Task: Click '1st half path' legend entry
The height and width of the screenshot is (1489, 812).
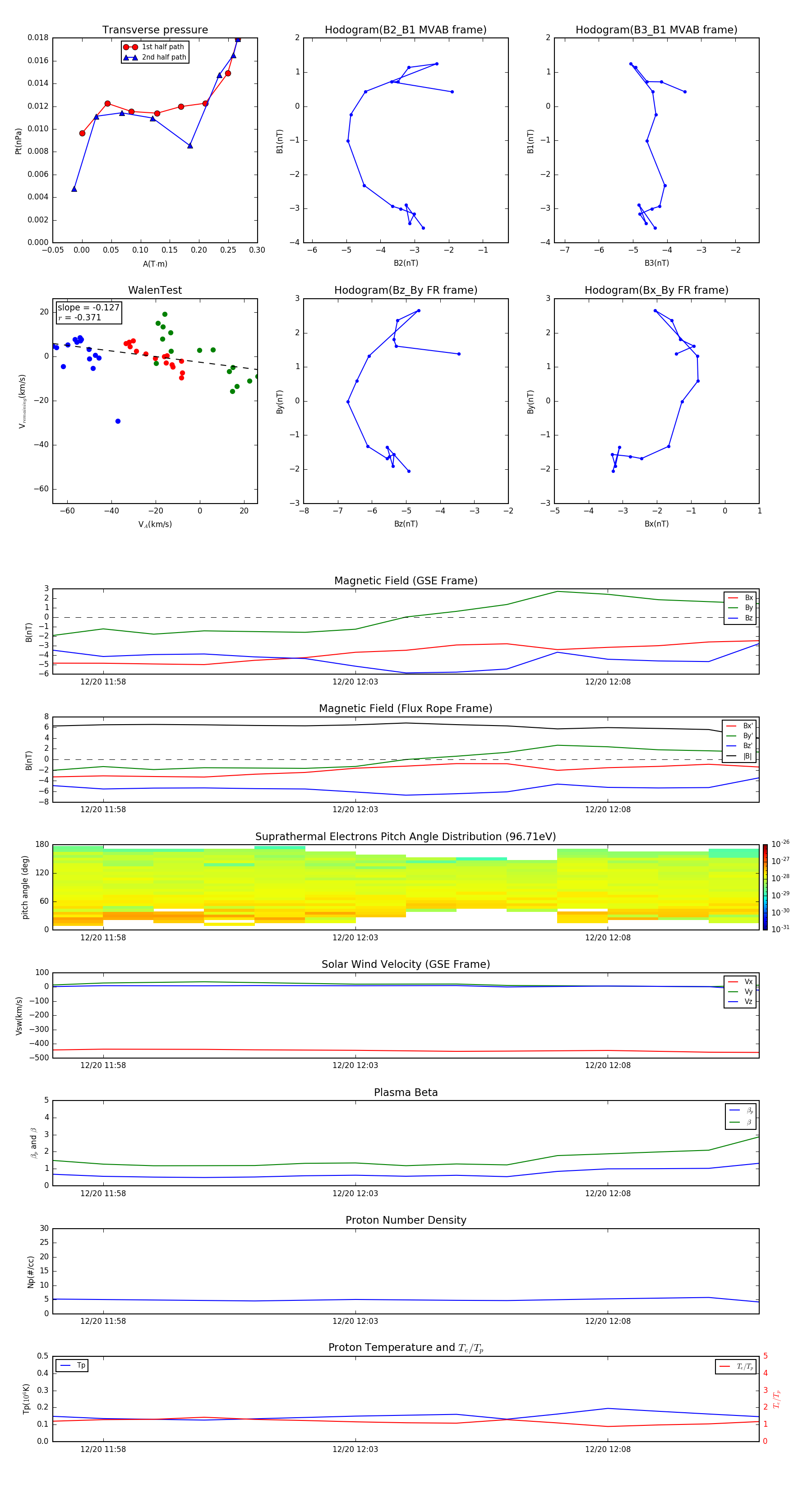Action: click(155, 47)
